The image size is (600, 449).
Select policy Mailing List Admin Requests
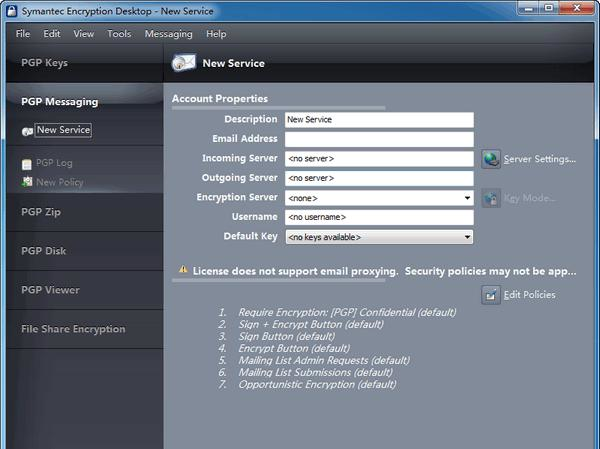(x=324, y=361)
